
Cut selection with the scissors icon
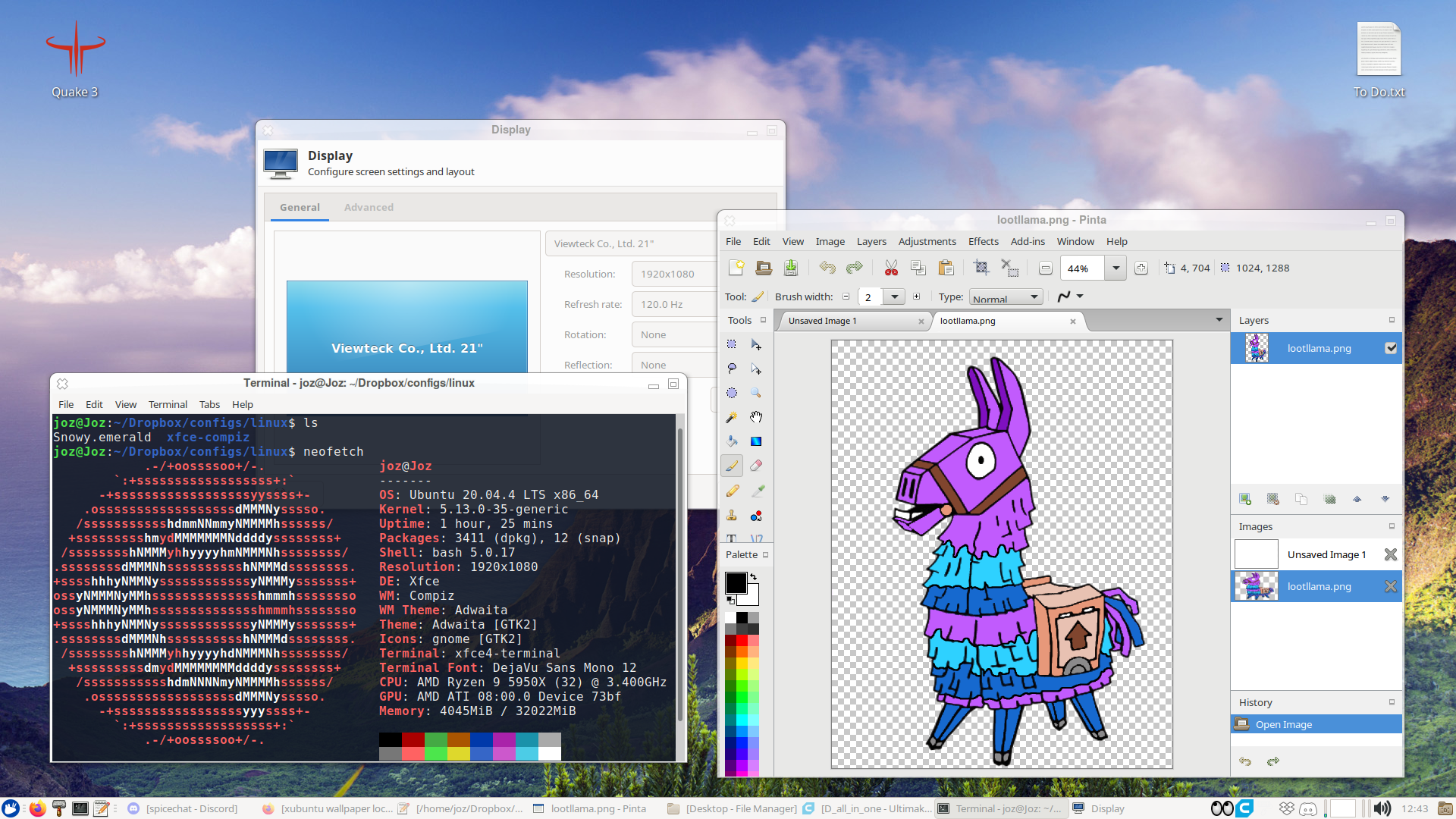pos(891,268)
